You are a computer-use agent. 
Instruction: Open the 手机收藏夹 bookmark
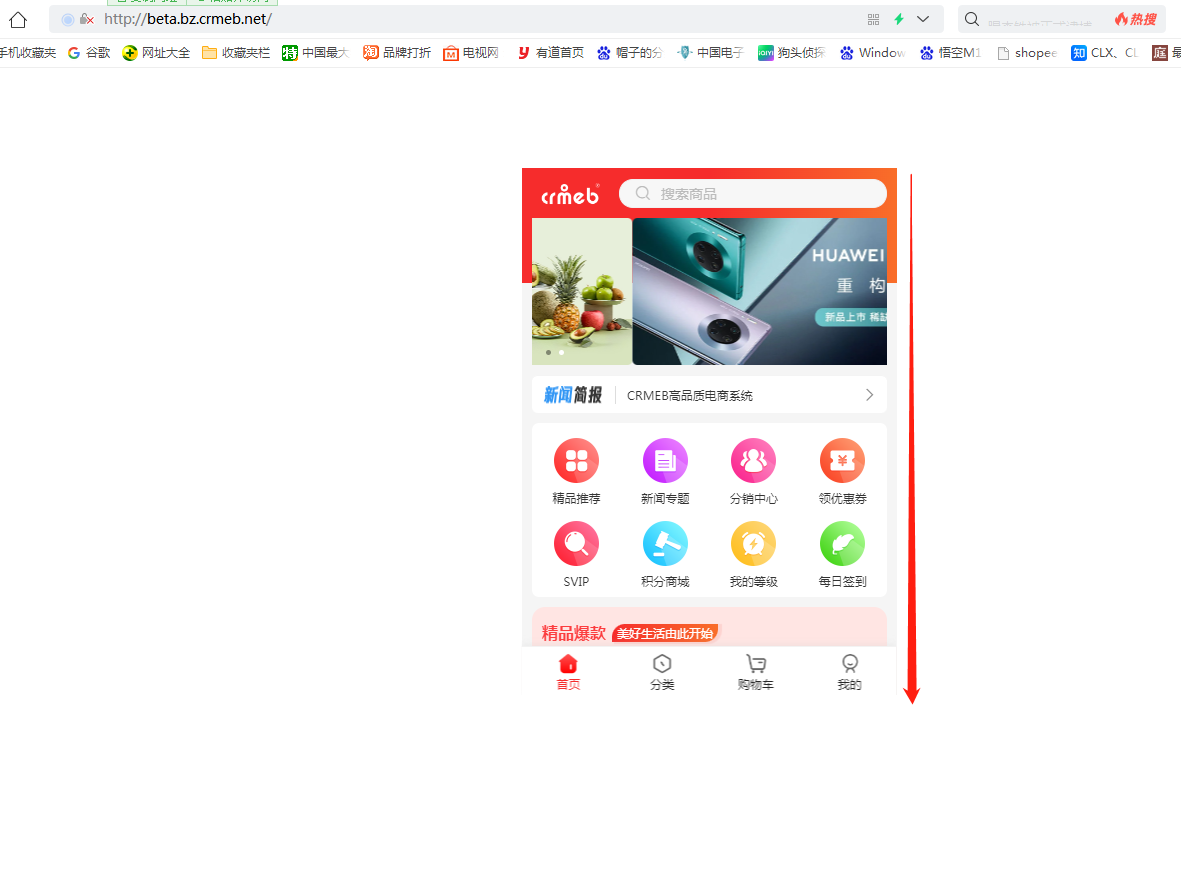point(28,53)
